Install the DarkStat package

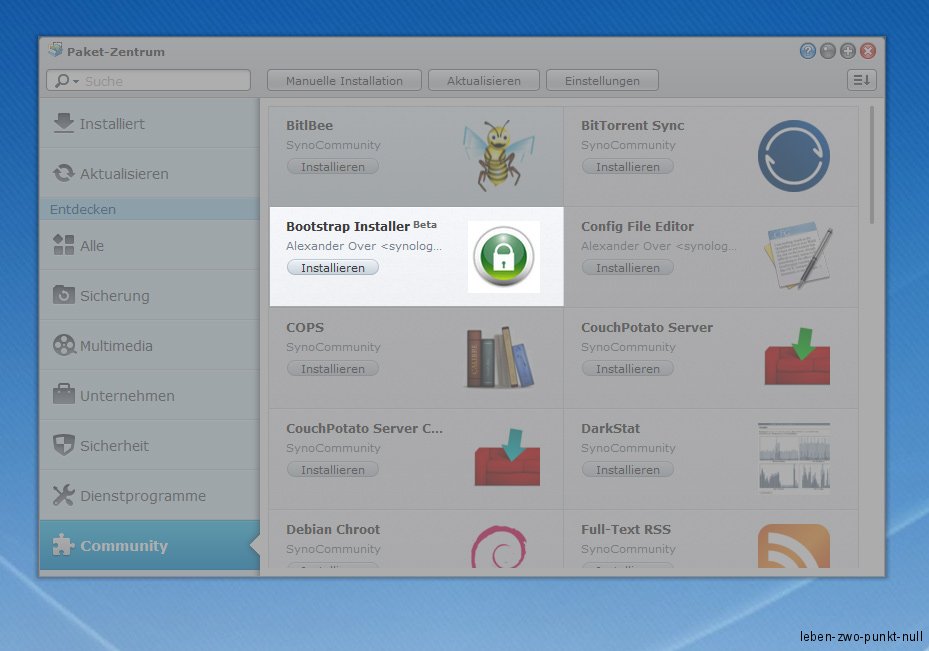click(627, 469)
